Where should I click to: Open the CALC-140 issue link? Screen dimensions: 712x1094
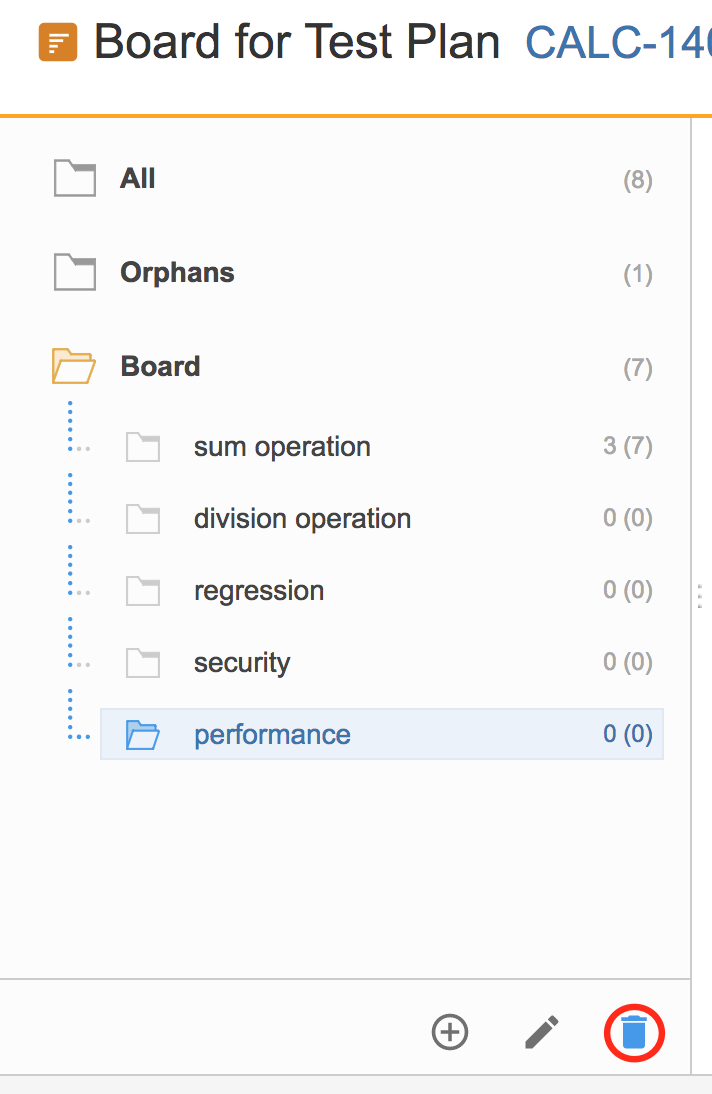click(618, 43)
